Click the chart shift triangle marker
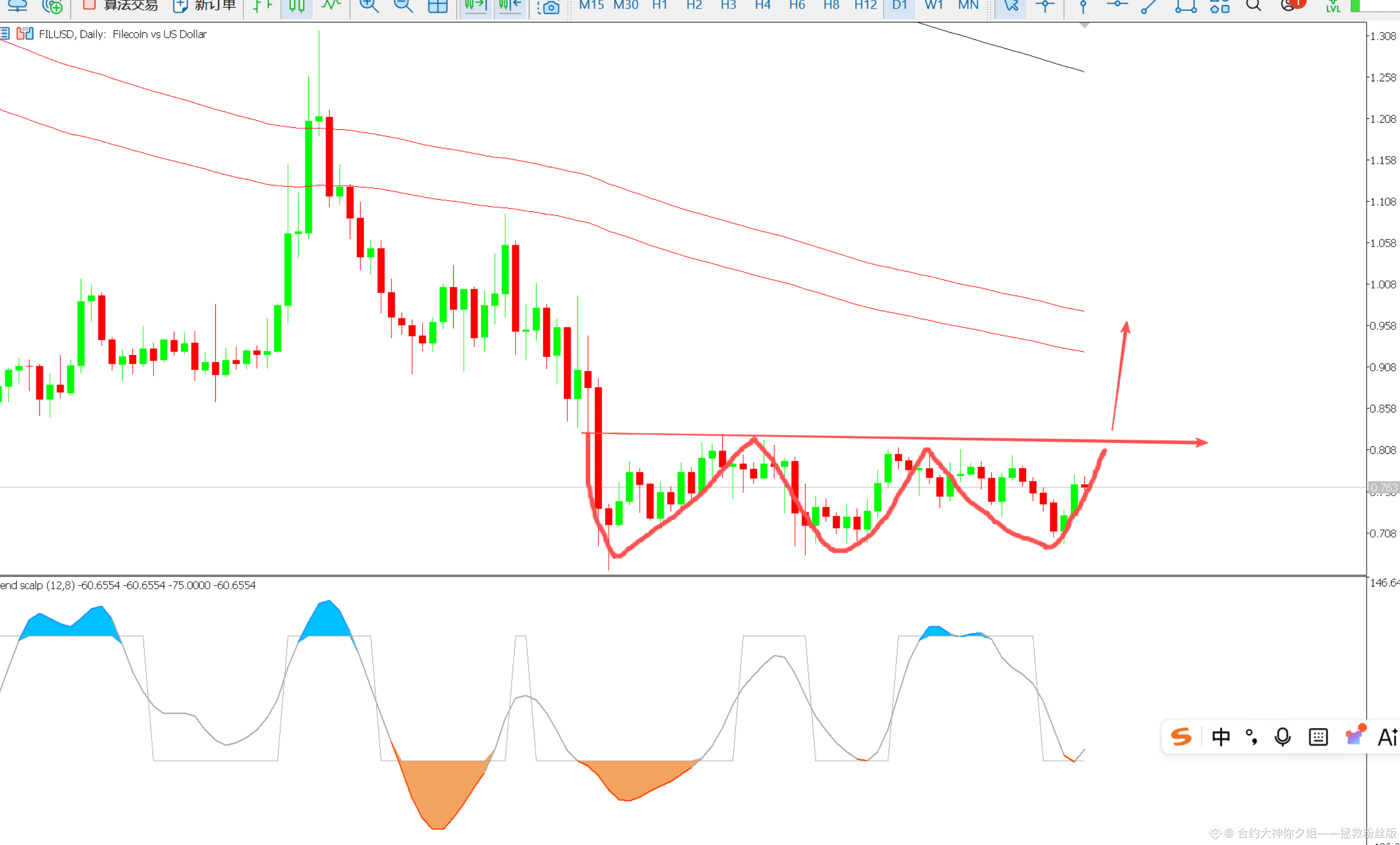 pos(1084,26)
